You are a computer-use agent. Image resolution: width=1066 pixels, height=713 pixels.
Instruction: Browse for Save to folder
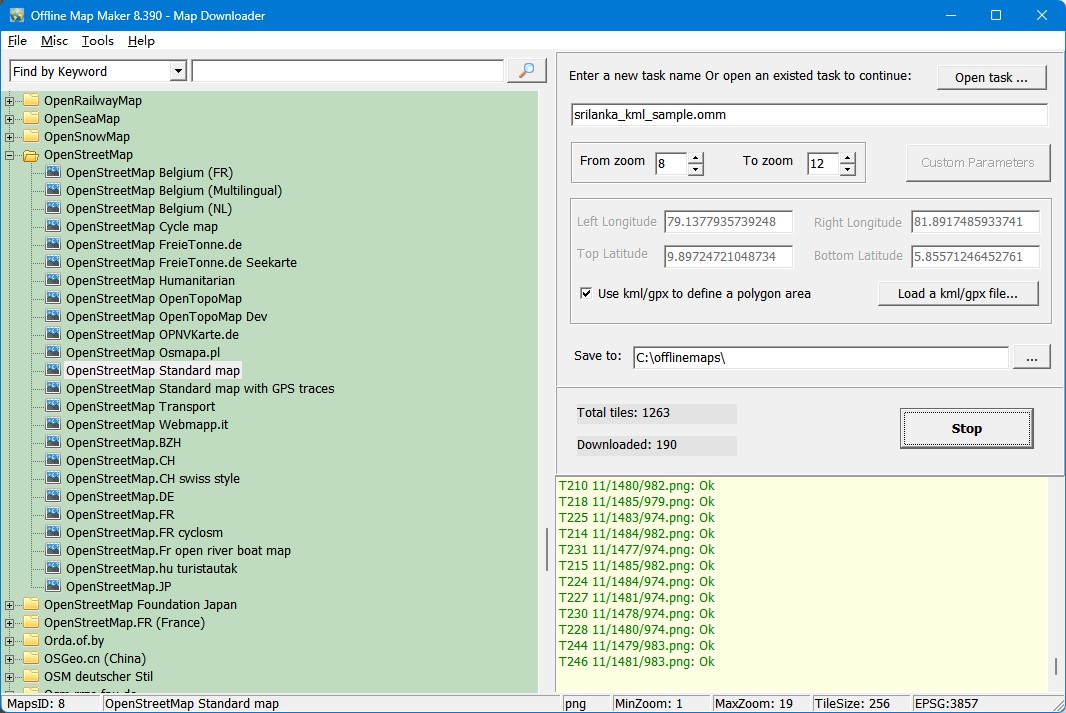point(1031,358)
